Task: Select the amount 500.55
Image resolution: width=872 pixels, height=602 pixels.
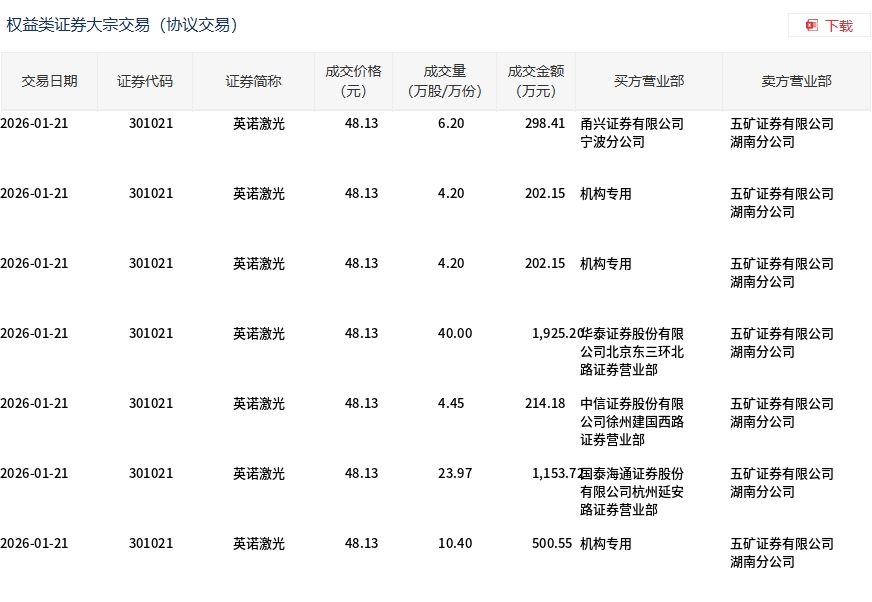Action: coord(552,544)
